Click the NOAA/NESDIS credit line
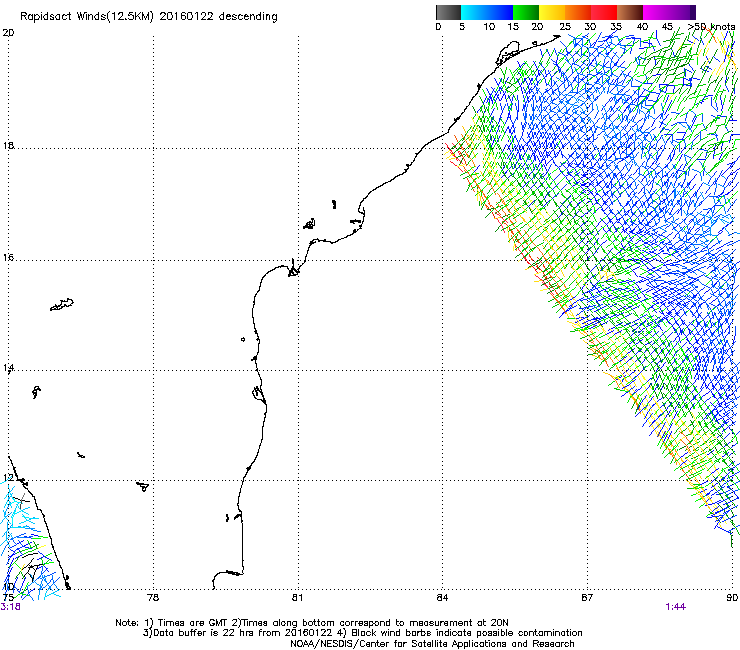 pos(432,644)
